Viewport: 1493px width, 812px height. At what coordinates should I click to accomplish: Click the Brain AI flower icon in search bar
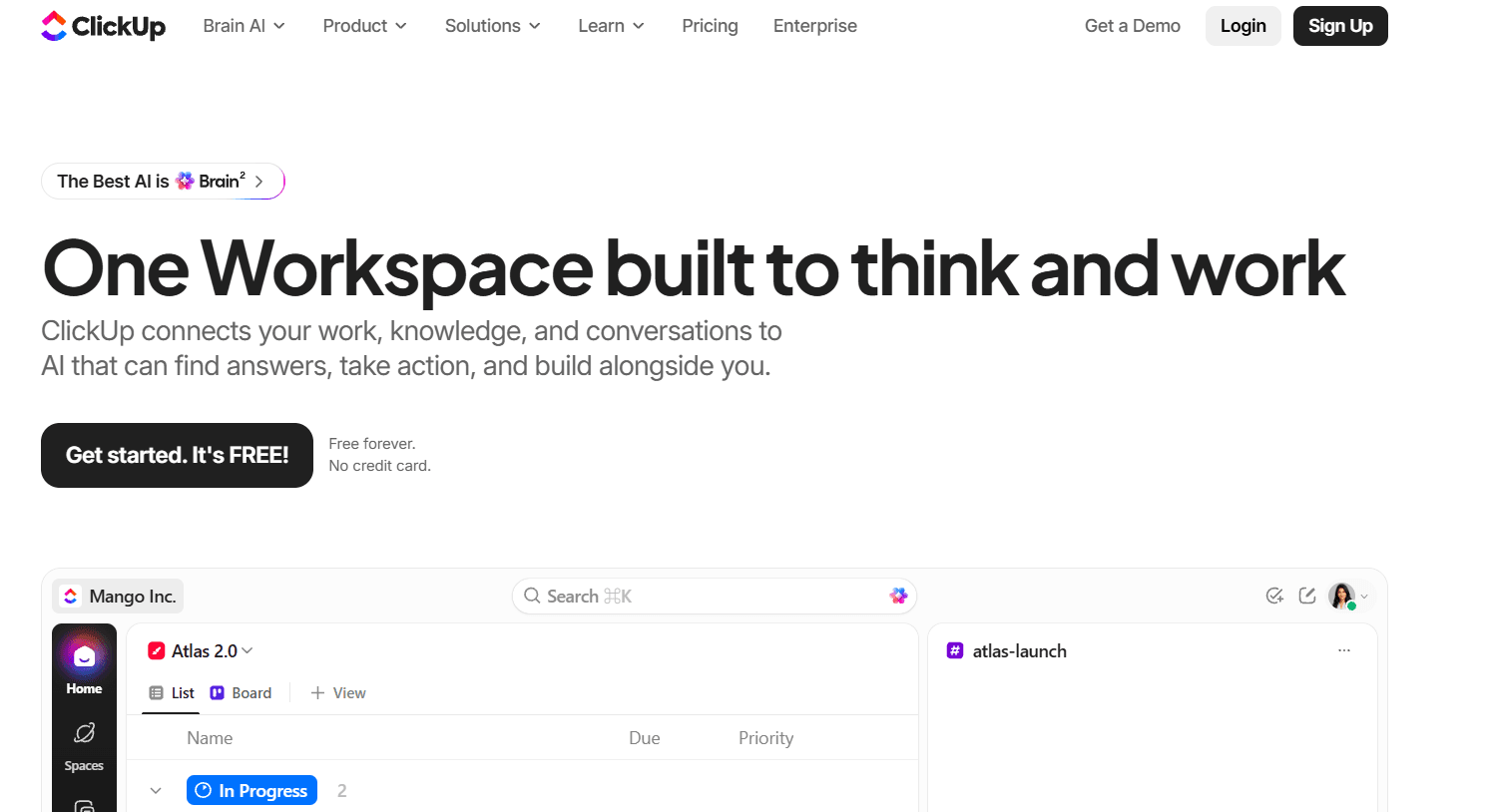click(x=898, y=596)
